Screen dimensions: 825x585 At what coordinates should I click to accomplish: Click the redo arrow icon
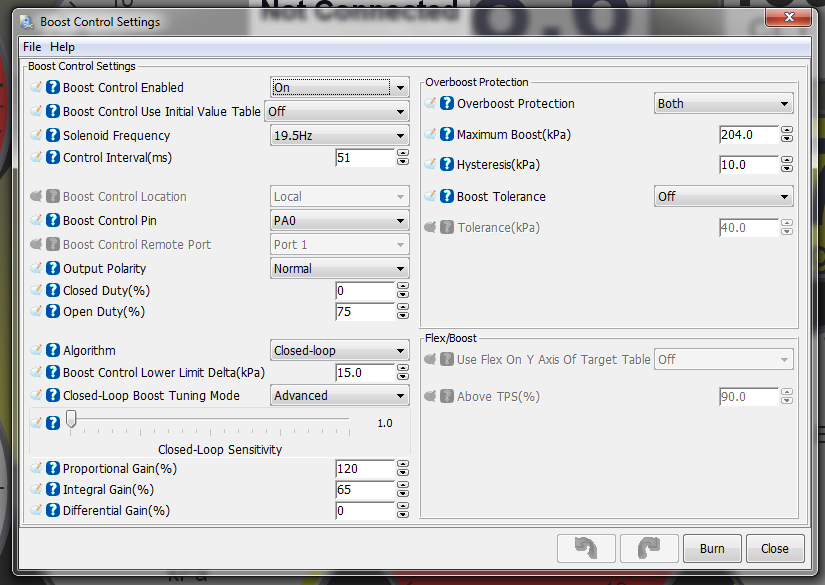coord(648,548)
